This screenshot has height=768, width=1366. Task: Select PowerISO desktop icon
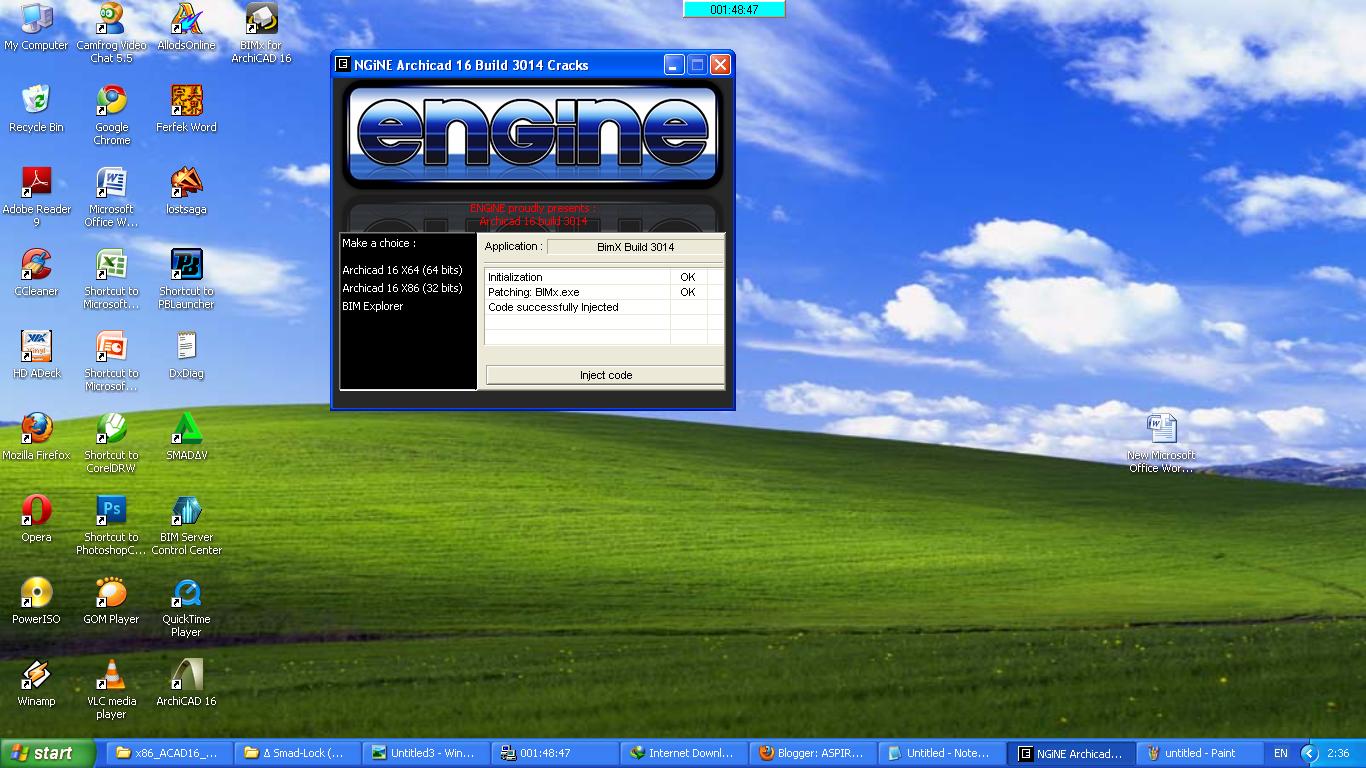(x=36, y=601)
